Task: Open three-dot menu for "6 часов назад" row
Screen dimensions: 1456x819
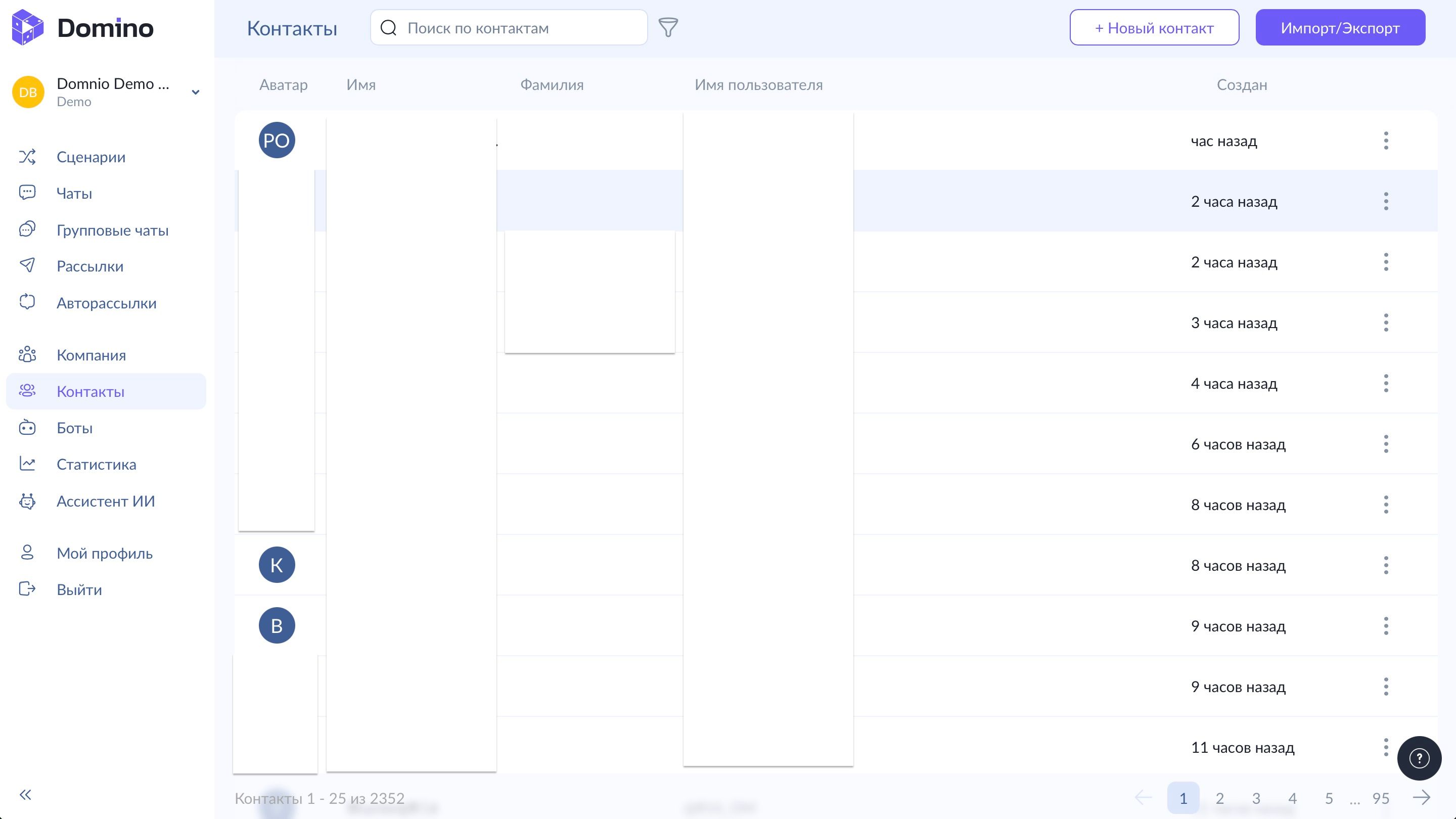Action: pos(1385,444)
